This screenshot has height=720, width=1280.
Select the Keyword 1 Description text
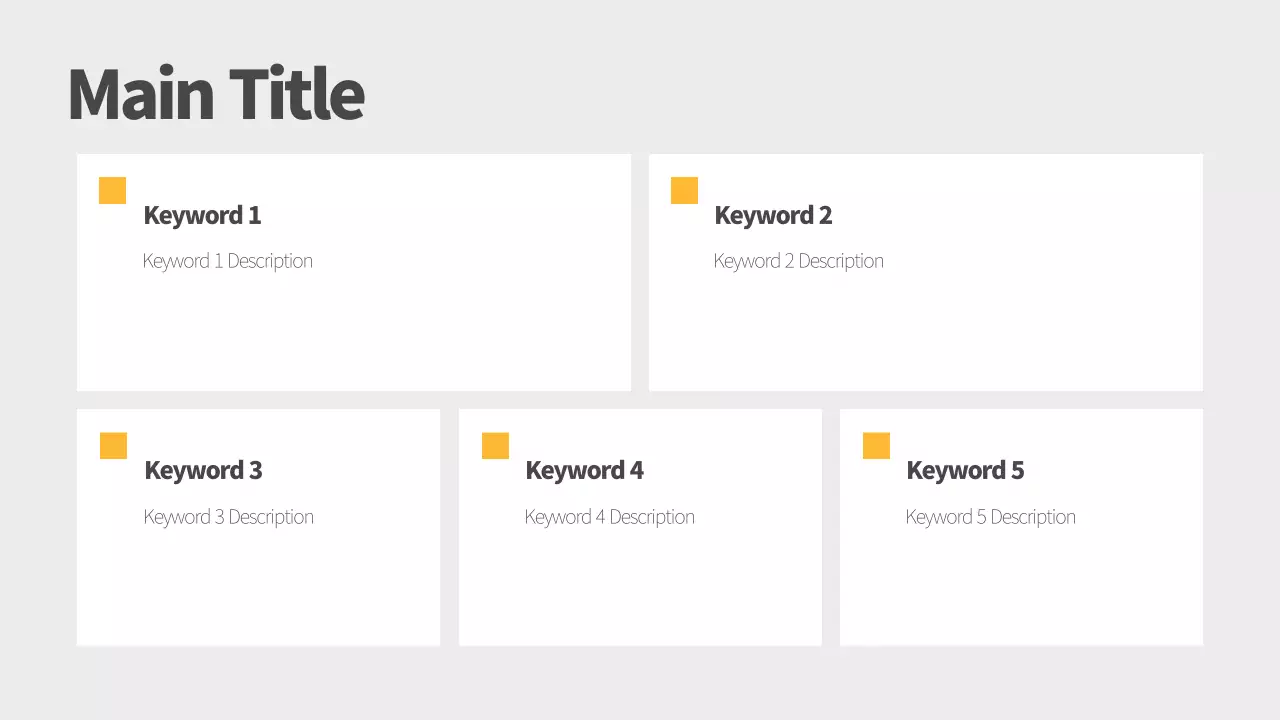(228, 260)
